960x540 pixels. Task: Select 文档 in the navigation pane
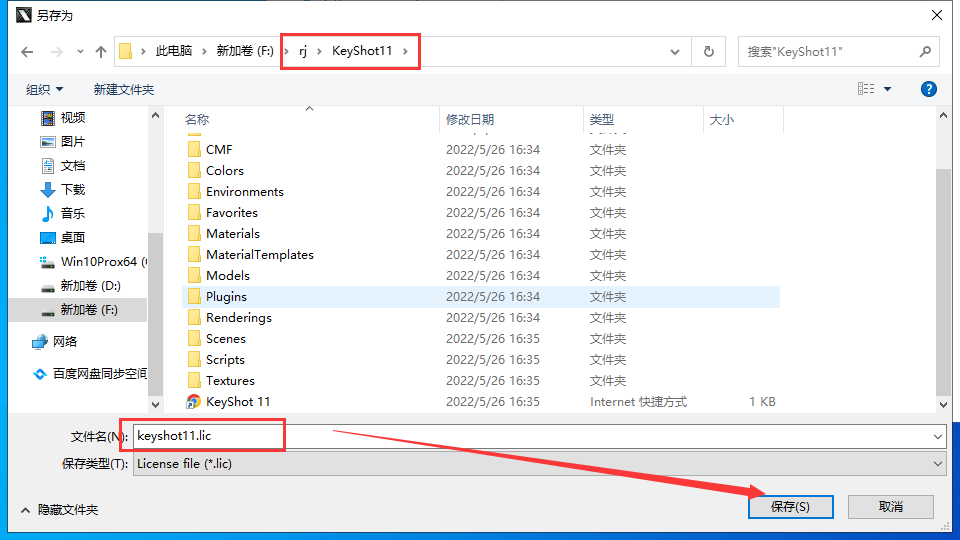point(72,165)
